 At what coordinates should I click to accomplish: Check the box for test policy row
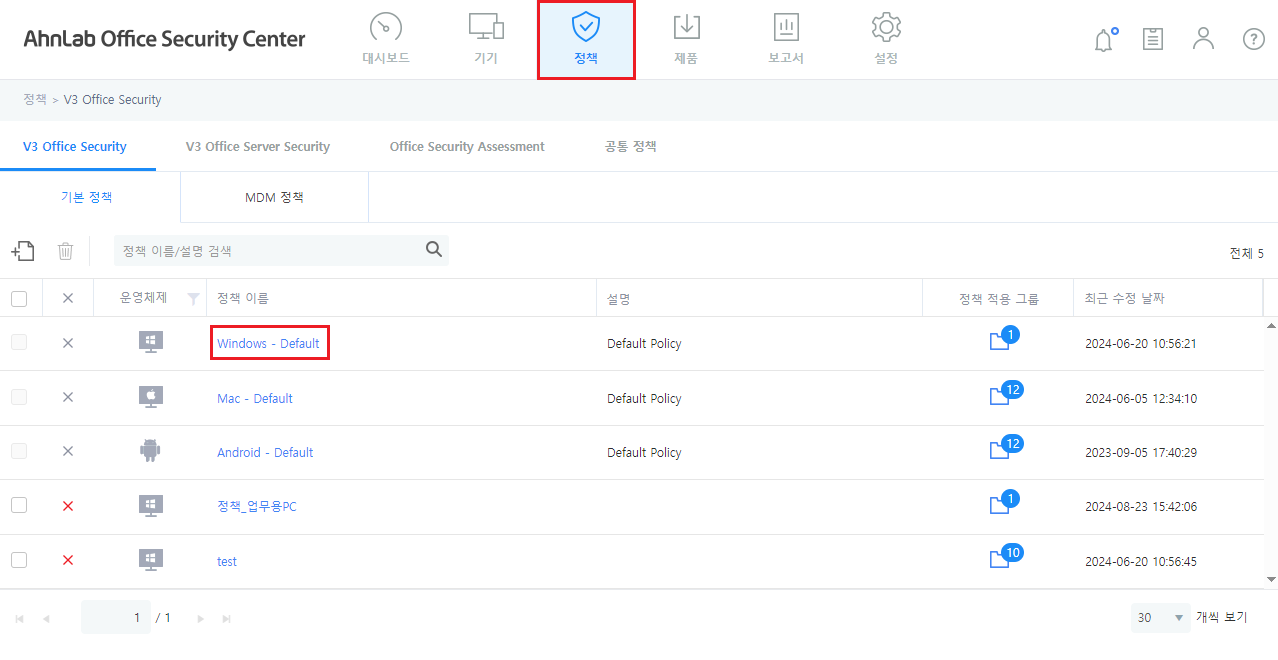[x=19, y=560]
